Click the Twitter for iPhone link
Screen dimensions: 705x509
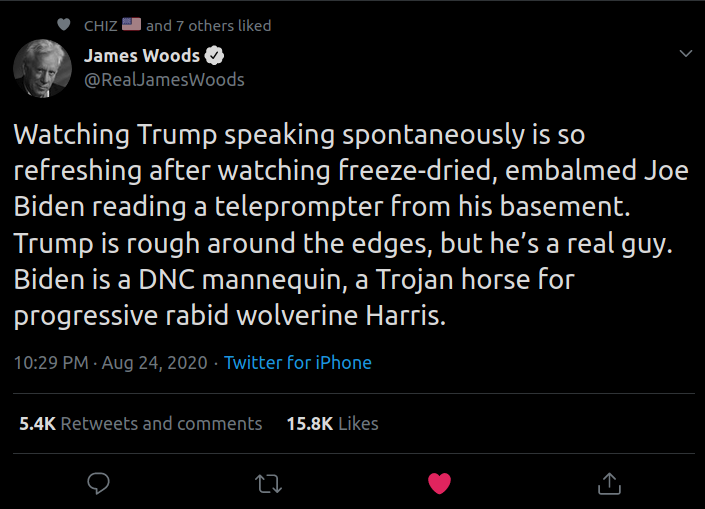point(298,363)
